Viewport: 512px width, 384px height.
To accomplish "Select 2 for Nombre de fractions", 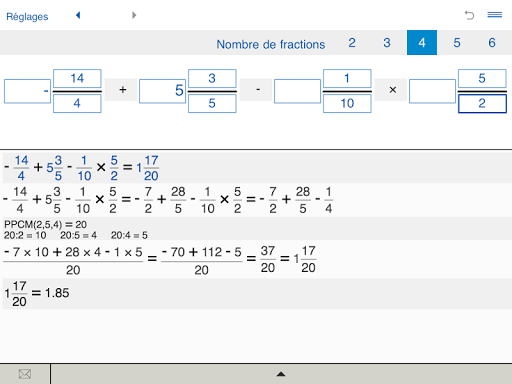I will click(x=352, y=43).
